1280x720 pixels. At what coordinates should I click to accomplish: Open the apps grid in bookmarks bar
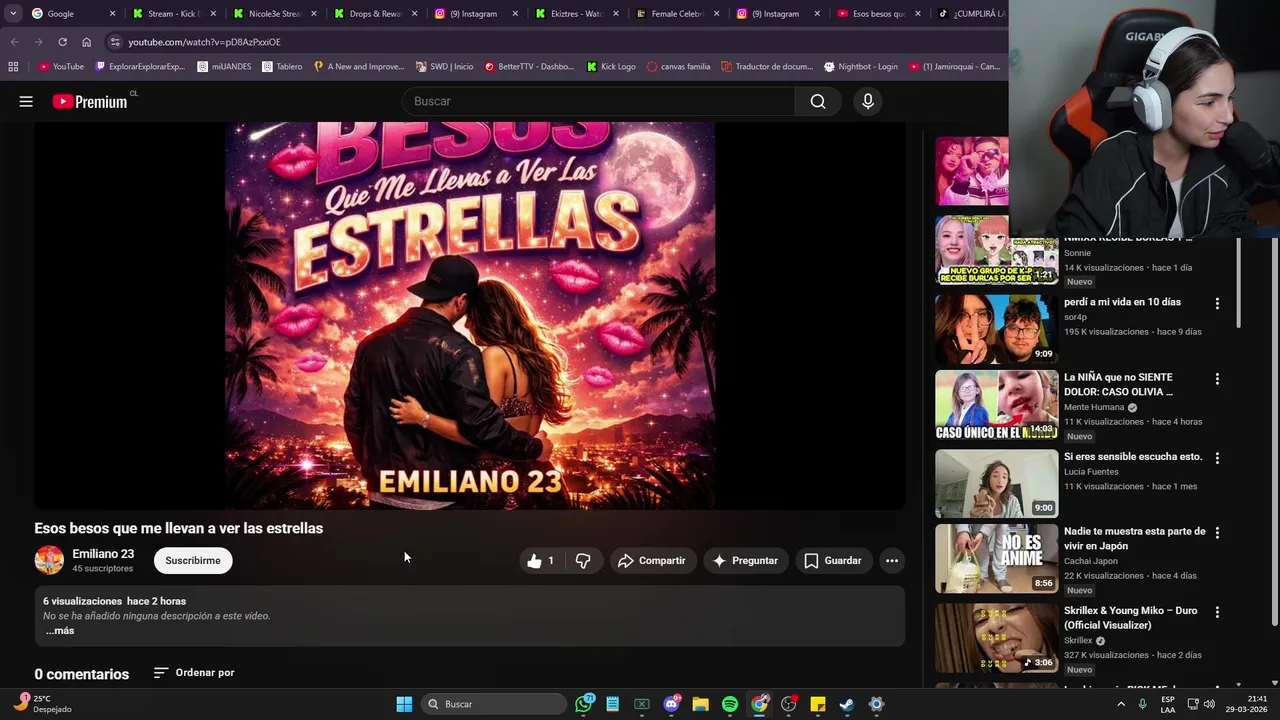point(13,67)
